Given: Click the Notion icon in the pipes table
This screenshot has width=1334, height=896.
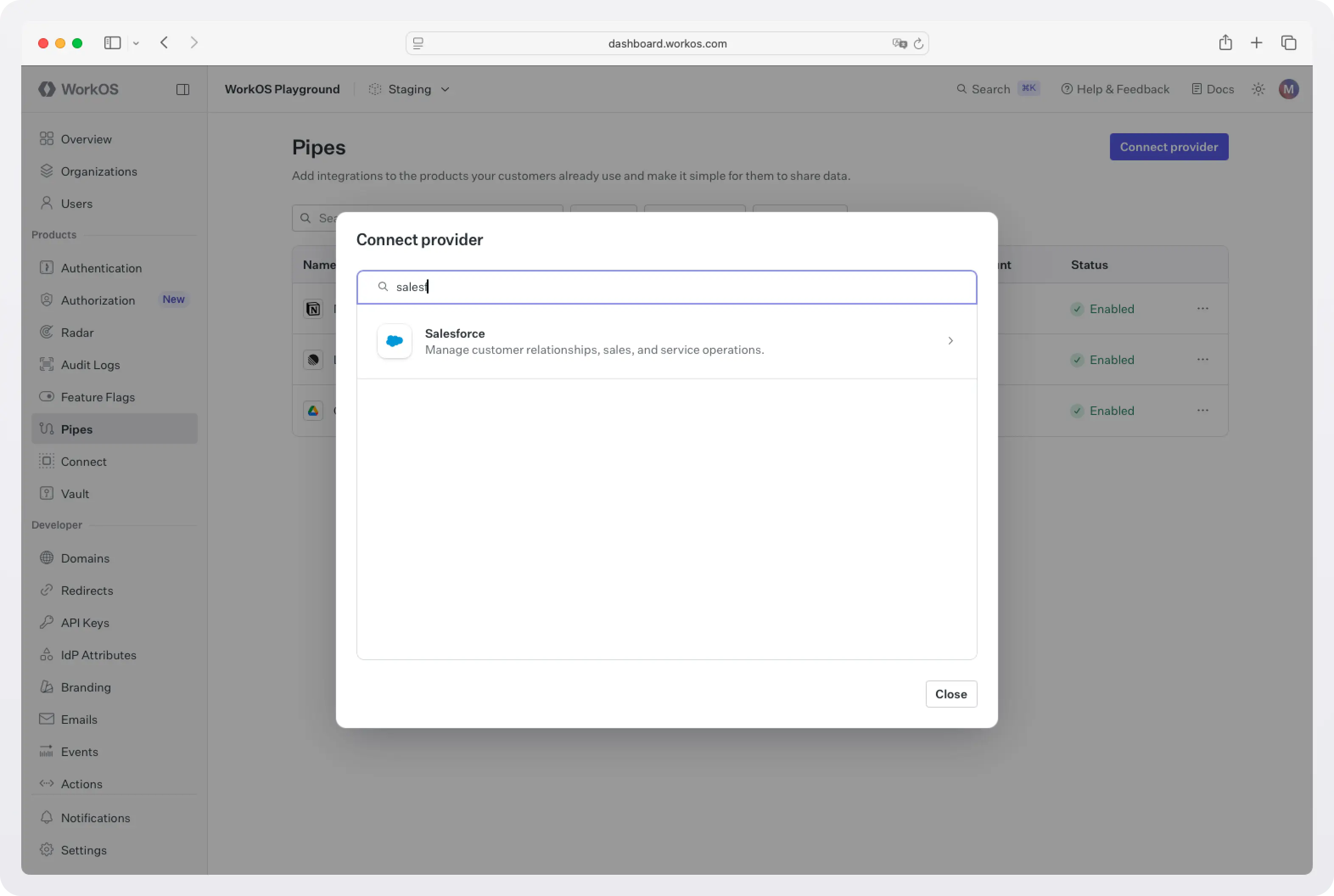Looking at the screenshot, I should point(313,308).
